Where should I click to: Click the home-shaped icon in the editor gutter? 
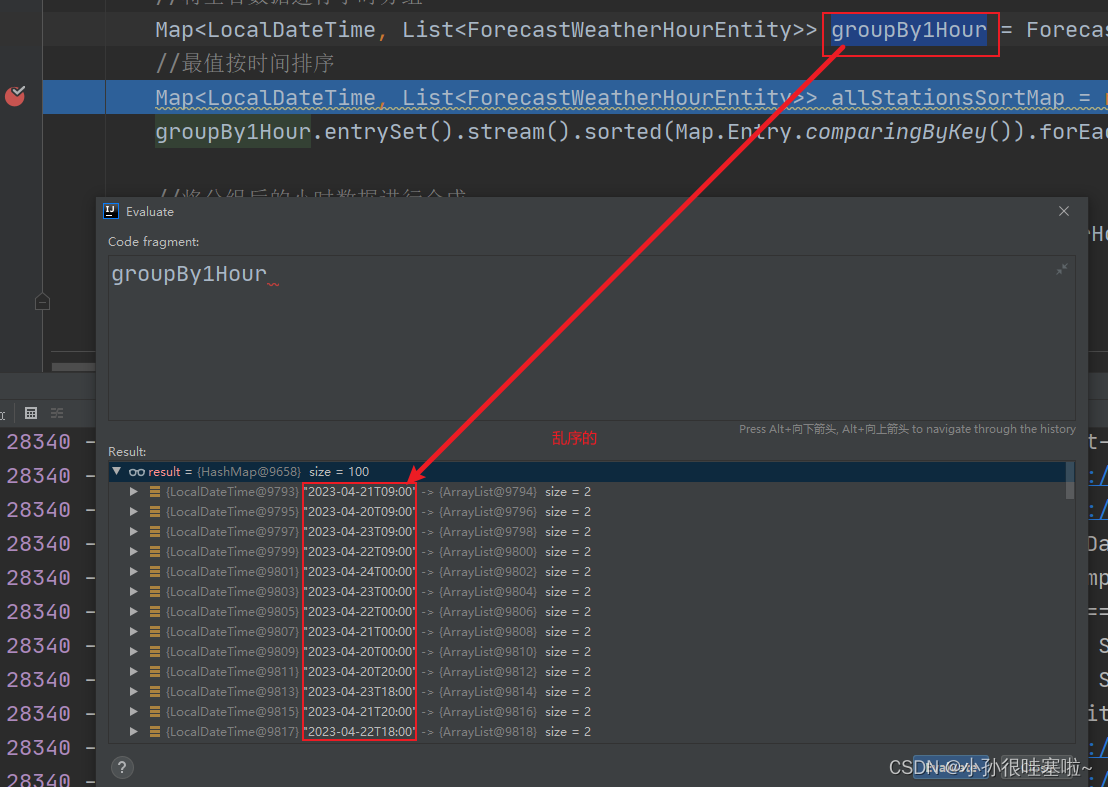tap(42, 300)
